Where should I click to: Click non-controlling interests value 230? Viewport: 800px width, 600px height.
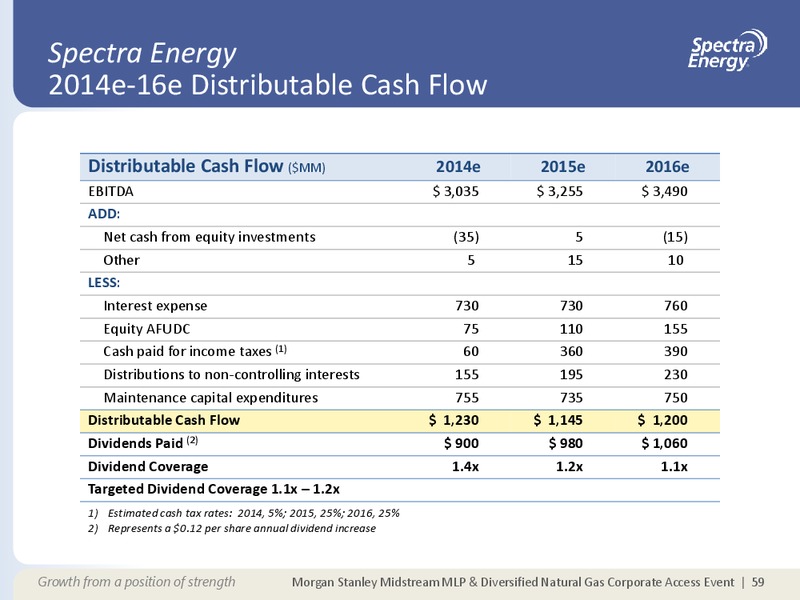tap(676, 374)
